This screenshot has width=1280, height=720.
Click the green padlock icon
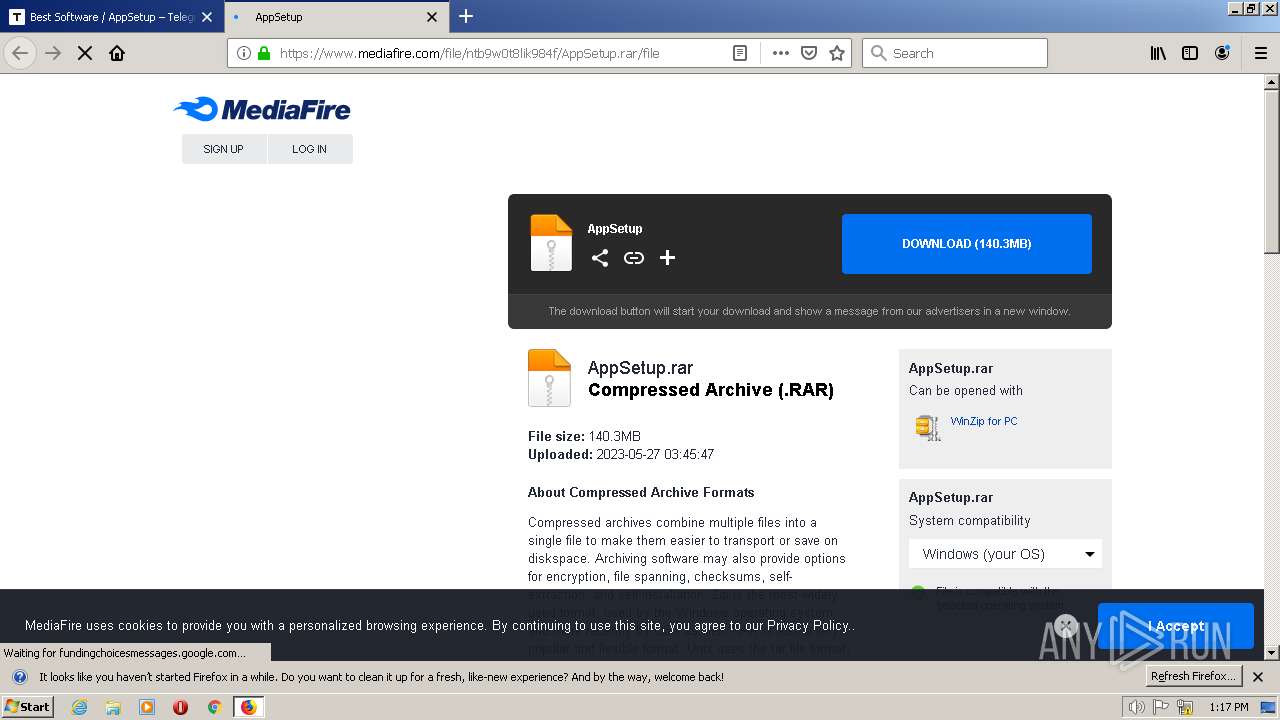click(x=264, y=53)
